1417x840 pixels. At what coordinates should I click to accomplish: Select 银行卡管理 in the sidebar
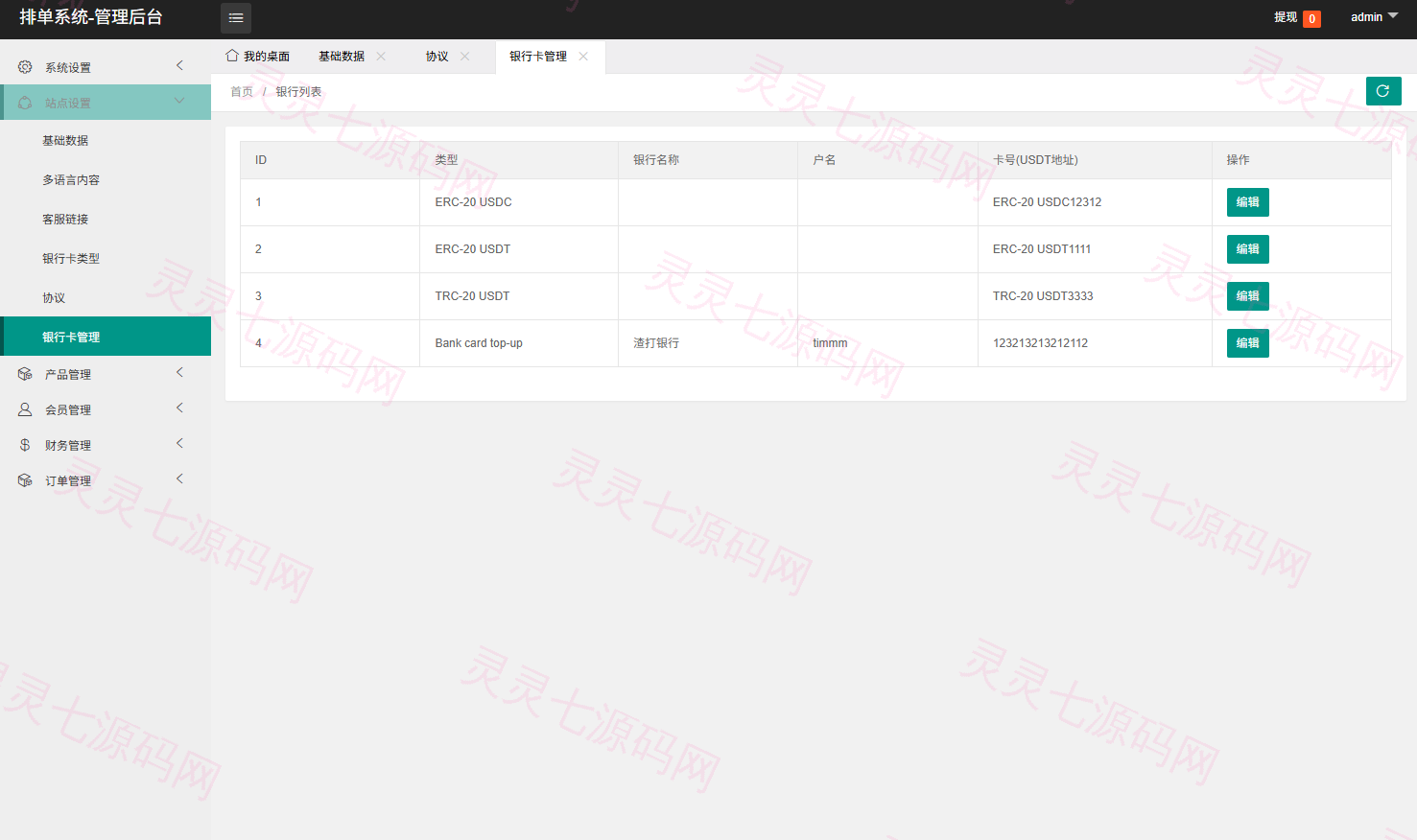pos(106,337)
